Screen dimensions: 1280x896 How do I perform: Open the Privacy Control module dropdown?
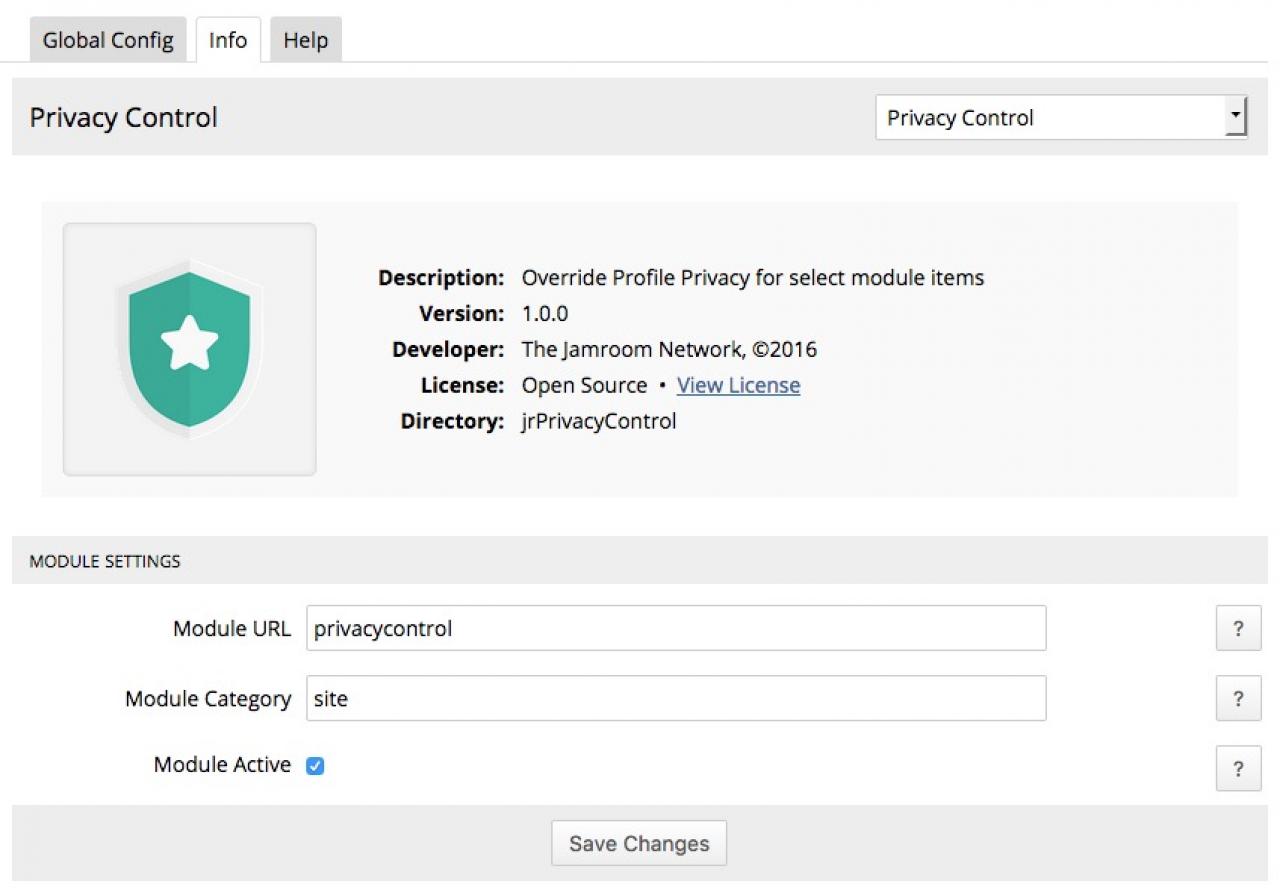click(1060, 118)
